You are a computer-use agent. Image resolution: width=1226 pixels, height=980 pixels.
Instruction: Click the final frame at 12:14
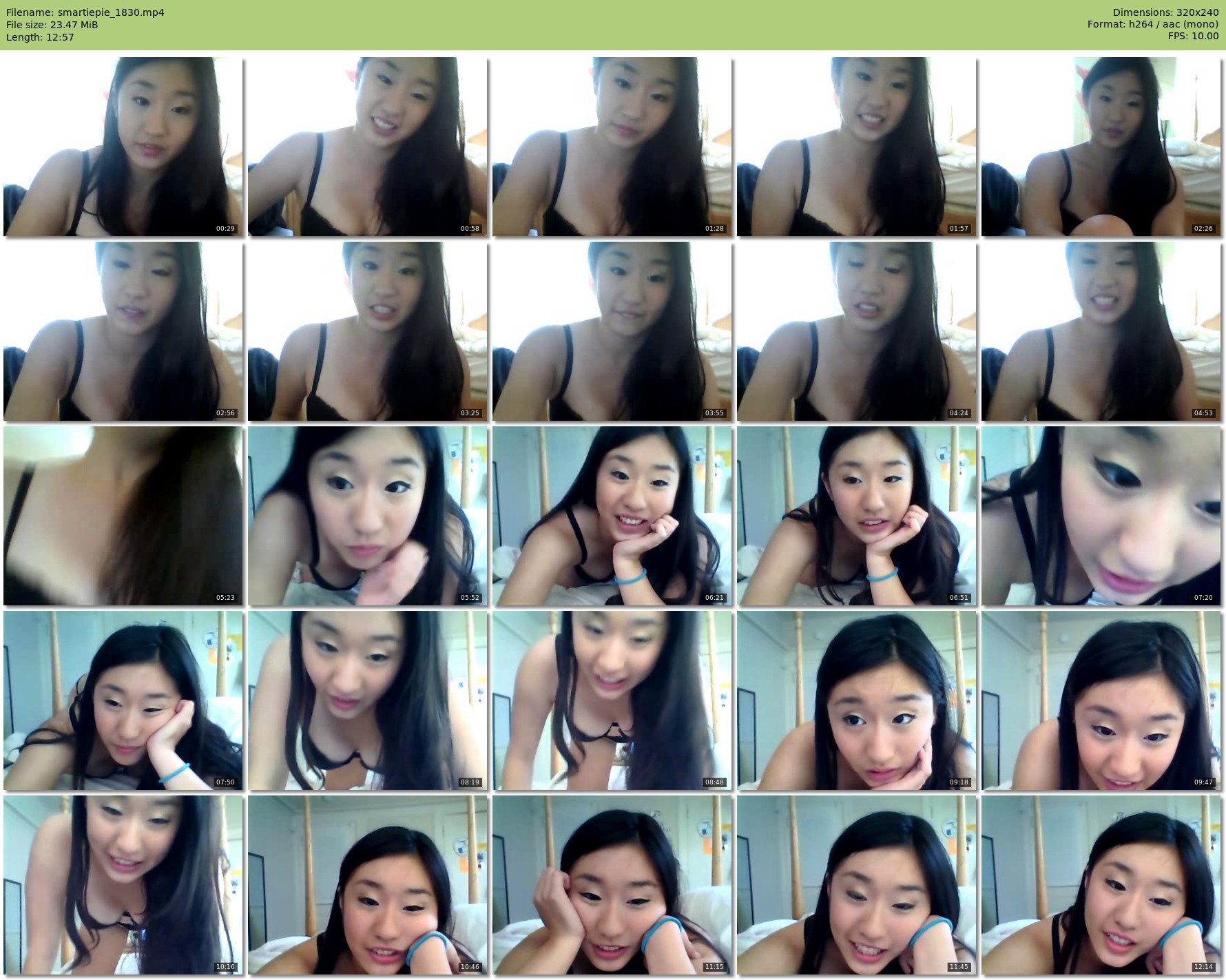[1101, 885]
